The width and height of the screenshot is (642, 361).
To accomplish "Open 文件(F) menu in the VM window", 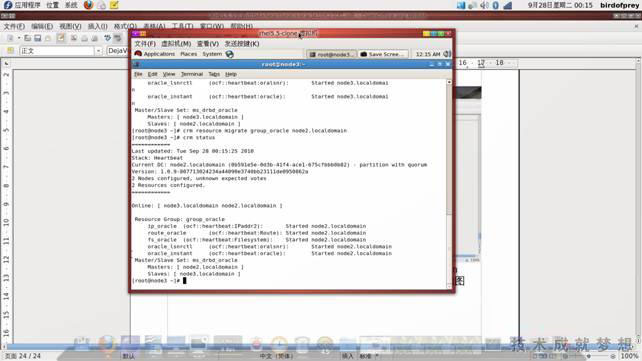I will coord(145,43).
